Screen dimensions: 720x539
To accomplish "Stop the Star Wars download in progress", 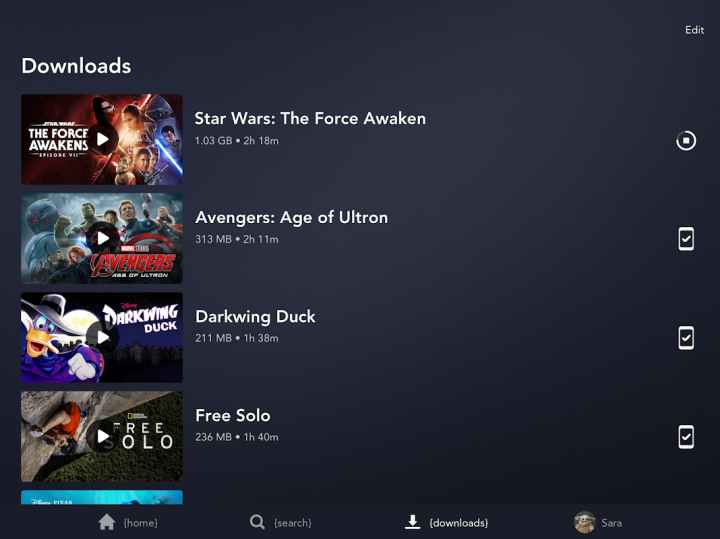I will click(686, 140).
